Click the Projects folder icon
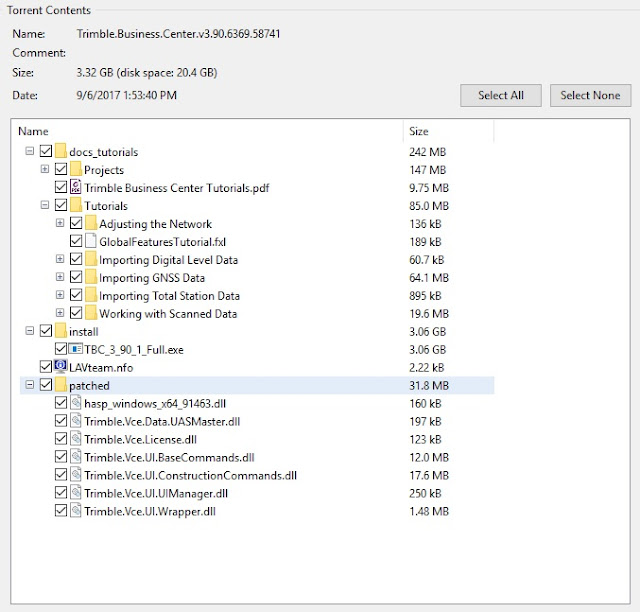Screen dimensions: 640x612 pyautogui.click(x=76, y=169)
